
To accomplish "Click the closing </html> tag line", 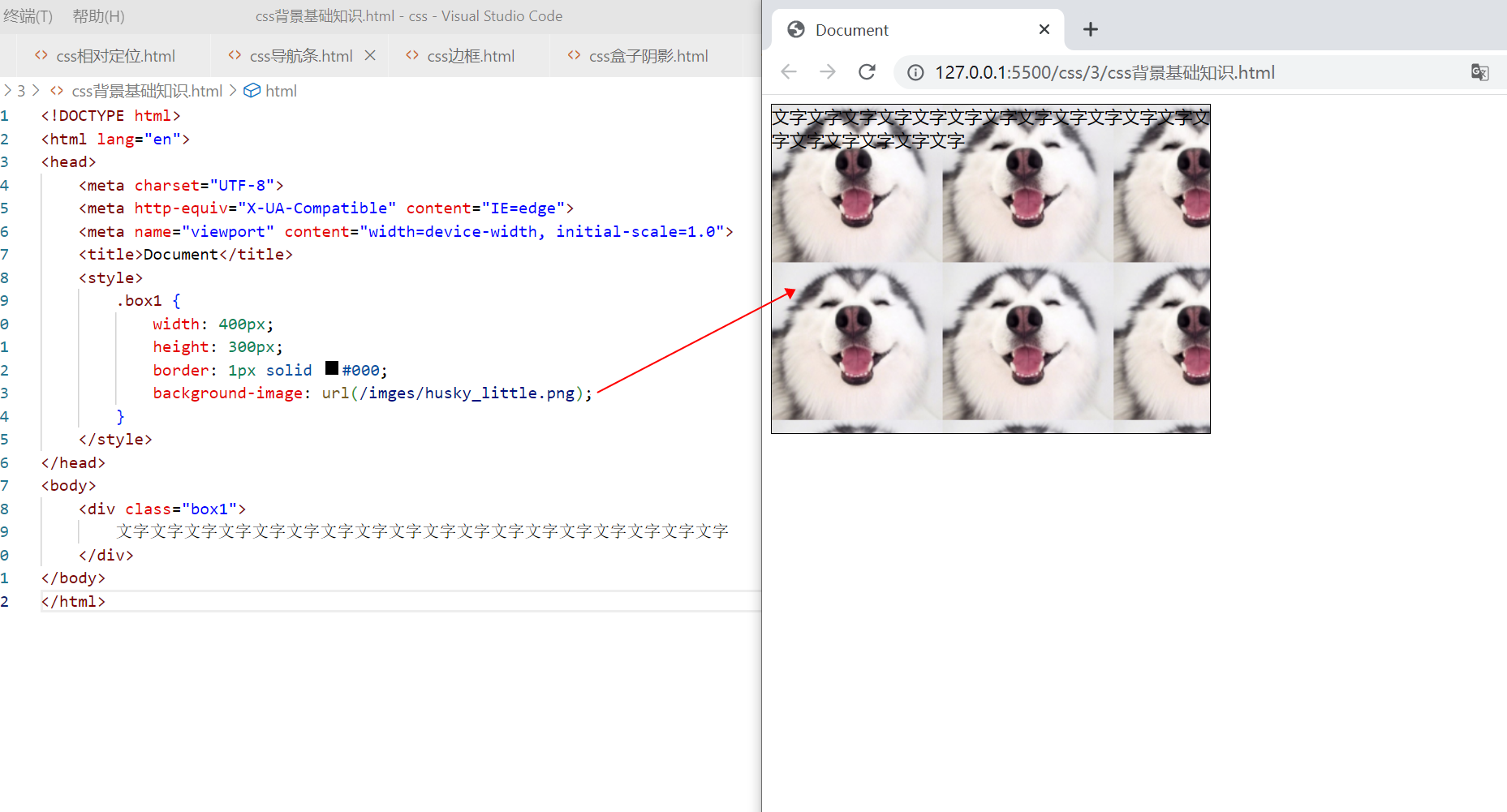I will [73, 602].
